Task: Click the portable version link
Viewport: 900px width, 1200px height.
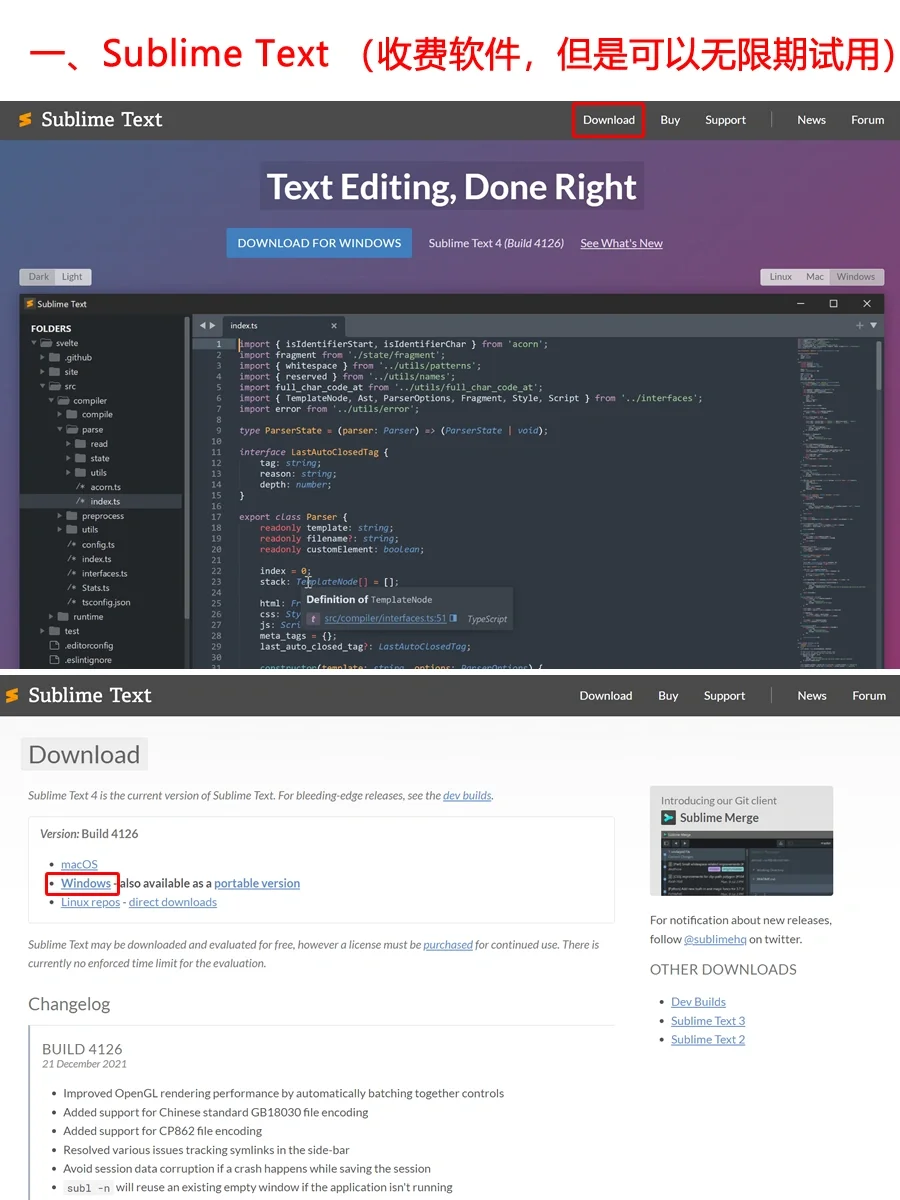Action: pos(257,883)
